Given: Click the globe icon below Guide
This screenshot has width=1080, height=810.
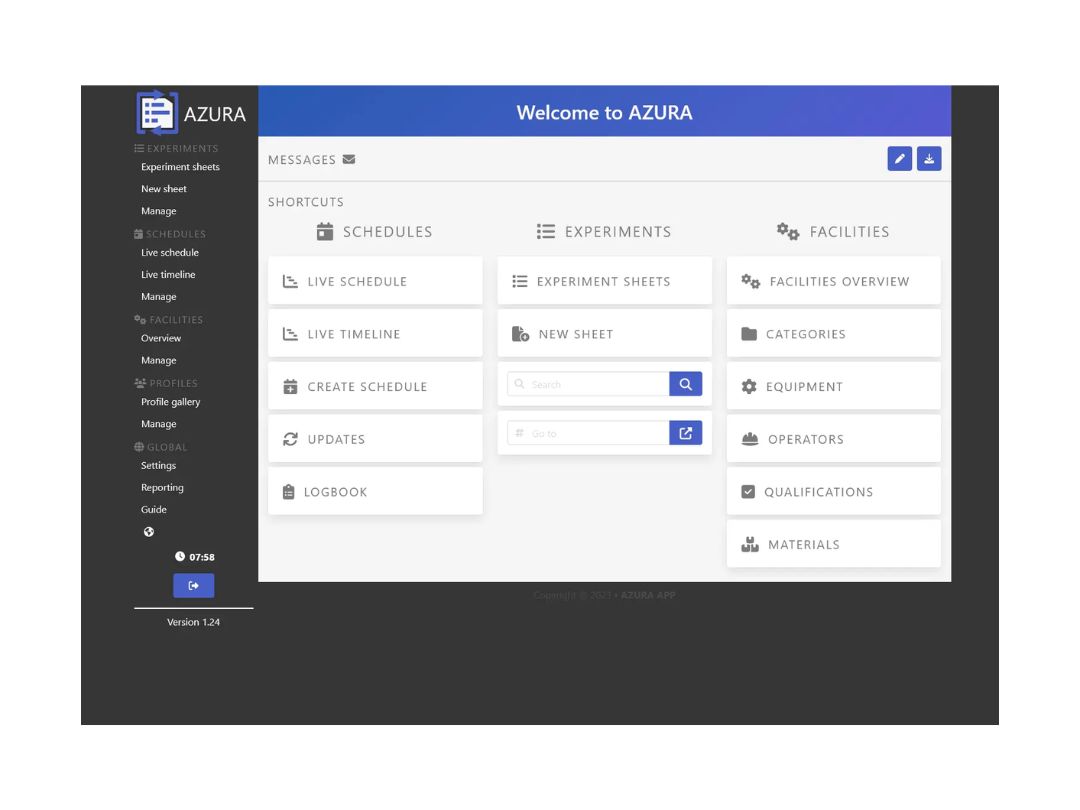Looking at the screenshot, I should pos(149,532).
